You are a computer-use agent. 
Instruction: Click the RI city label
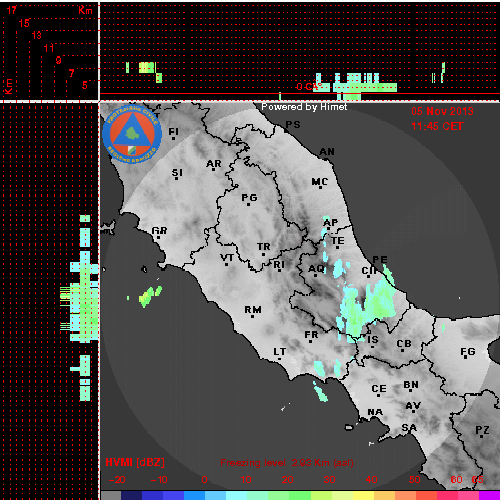pyautogui.click(x=279, y=265)
